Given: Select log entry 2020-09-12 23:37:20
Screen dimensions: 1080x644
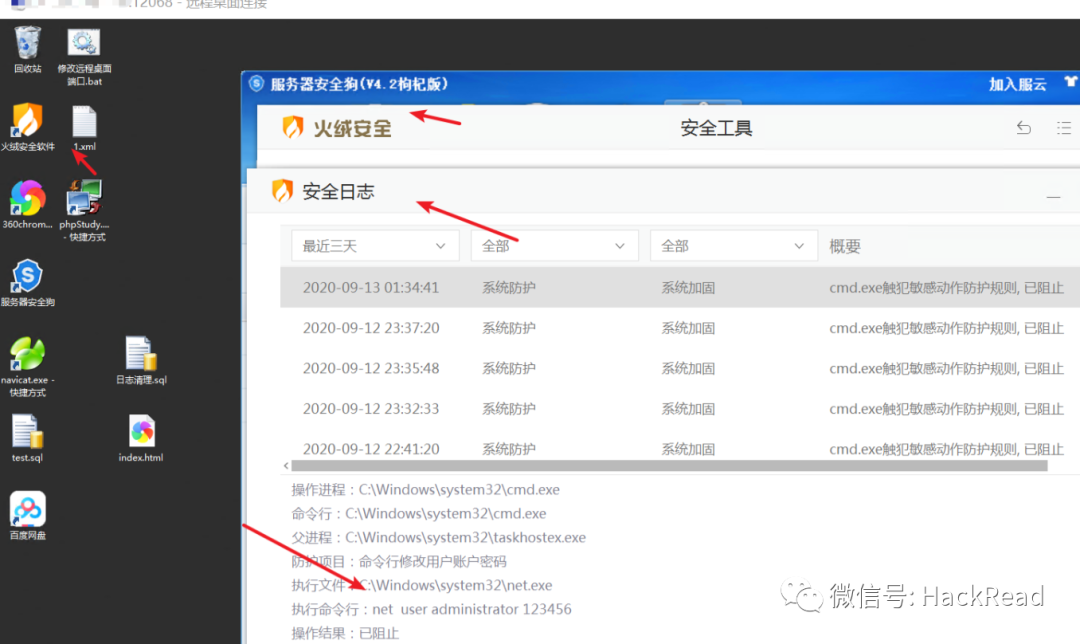Looking at the screenshot, I should click(680, 328).
